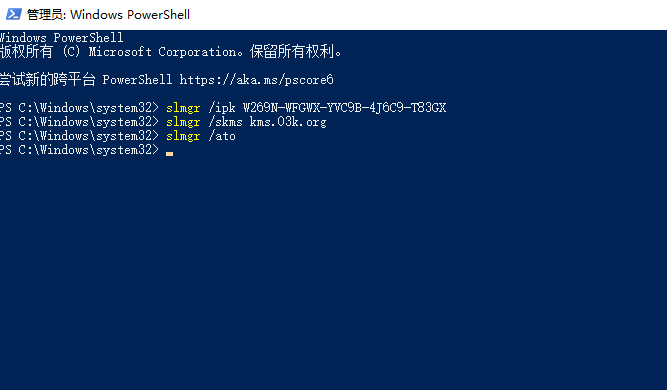Screen dimensions: 667x390
Task: Click the kms.03k.org server address
Action: (x=288, y=122)
